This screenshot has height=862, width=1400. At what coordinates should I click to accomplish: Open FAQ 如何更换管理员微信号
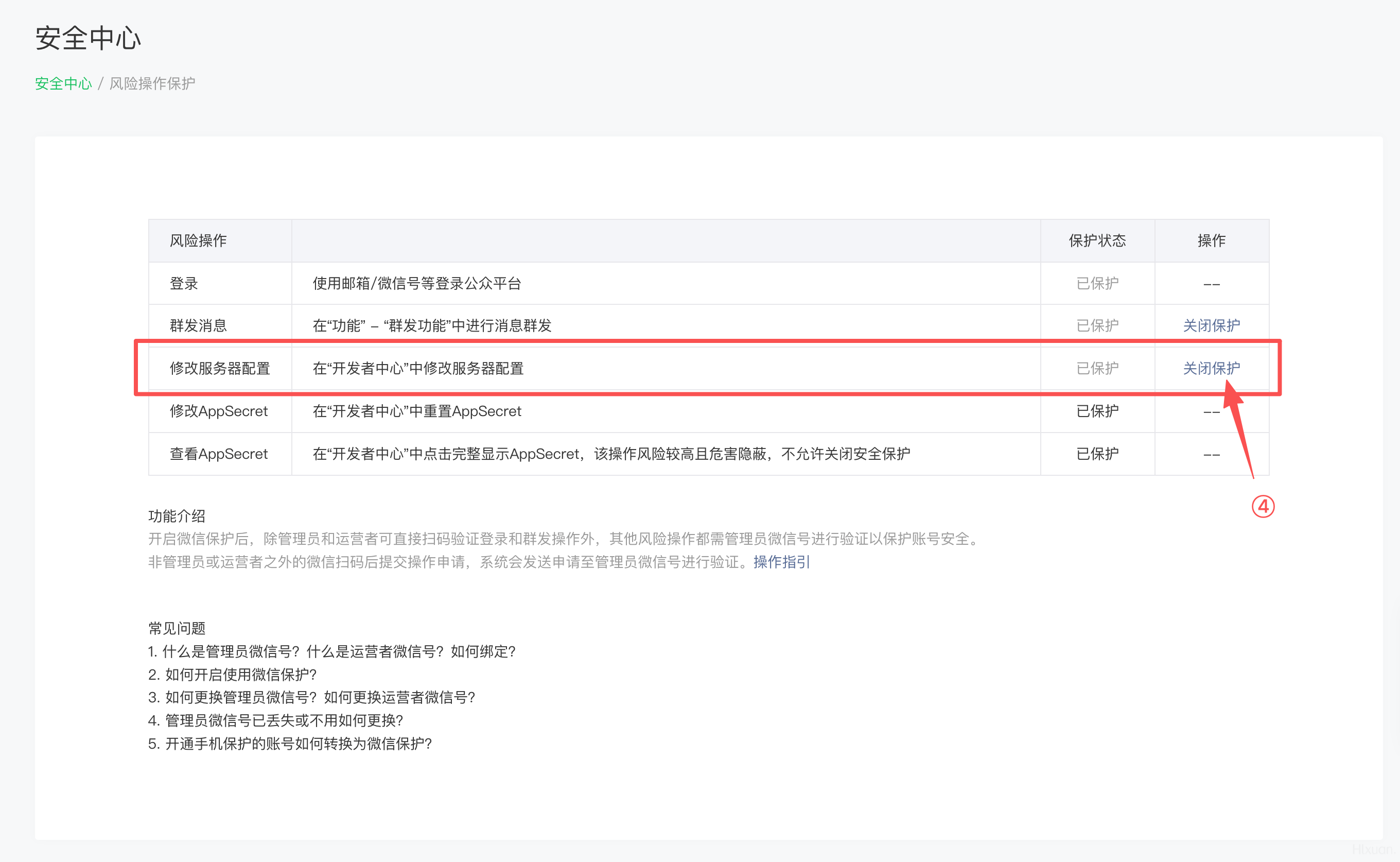click(x=311, y=697)
